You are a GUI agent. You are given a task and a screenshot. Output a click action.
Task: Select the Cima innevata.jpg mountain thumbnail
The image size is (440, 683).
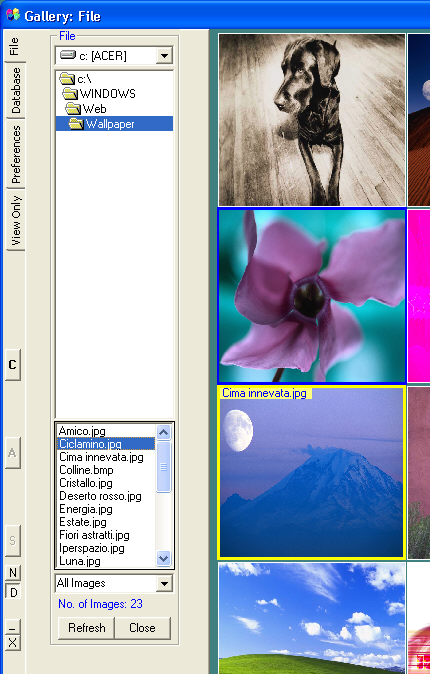[x=311, y=472]
